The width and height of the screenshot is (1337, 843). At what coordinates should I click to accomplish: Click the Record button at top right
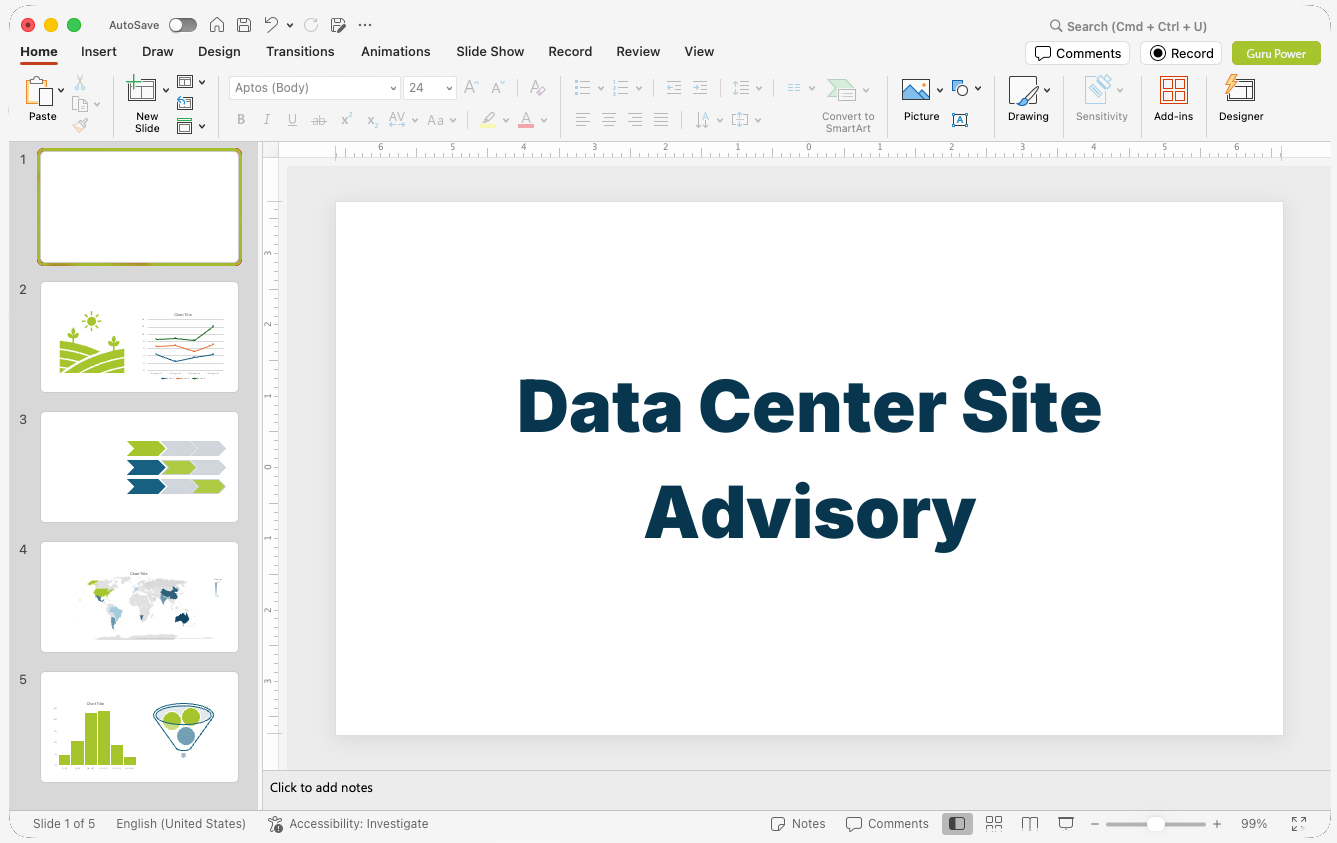[1181, 53]
